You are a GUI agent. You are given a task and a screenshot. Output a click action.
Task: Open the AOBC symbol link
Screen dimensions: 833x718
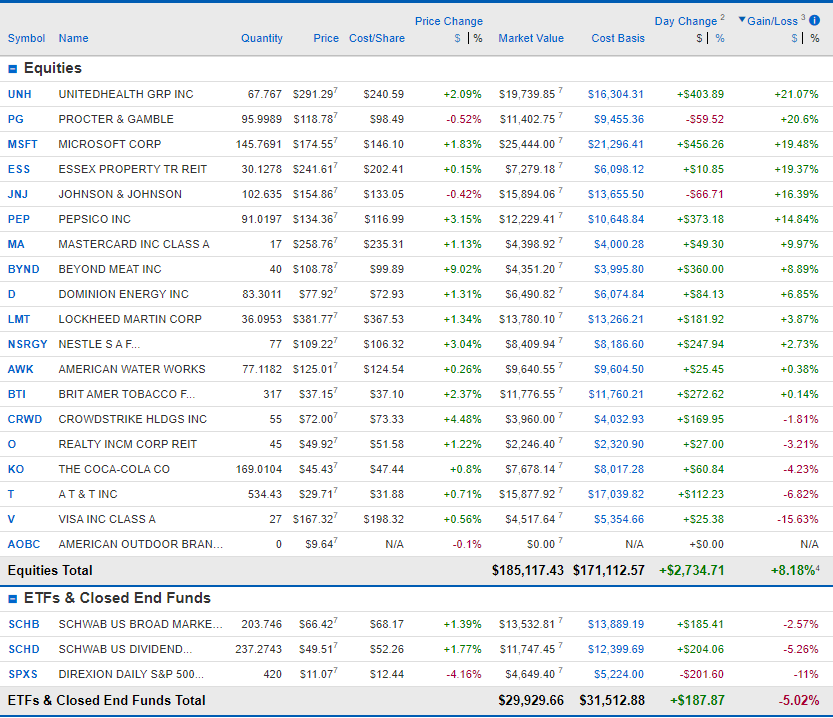pos(24,544)
